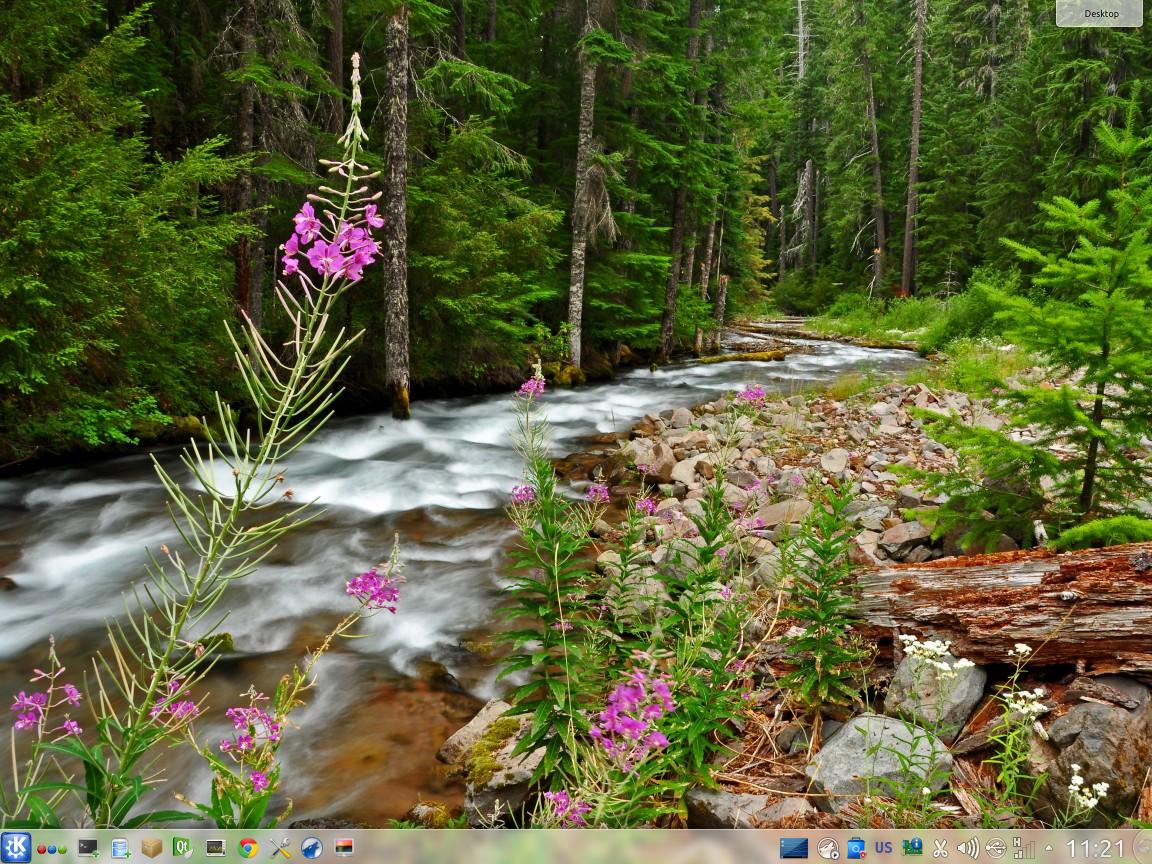This screenshot has height=864, width=1152.
Task: Open the clipboard scissors tray icon
Action: [940, 849]
